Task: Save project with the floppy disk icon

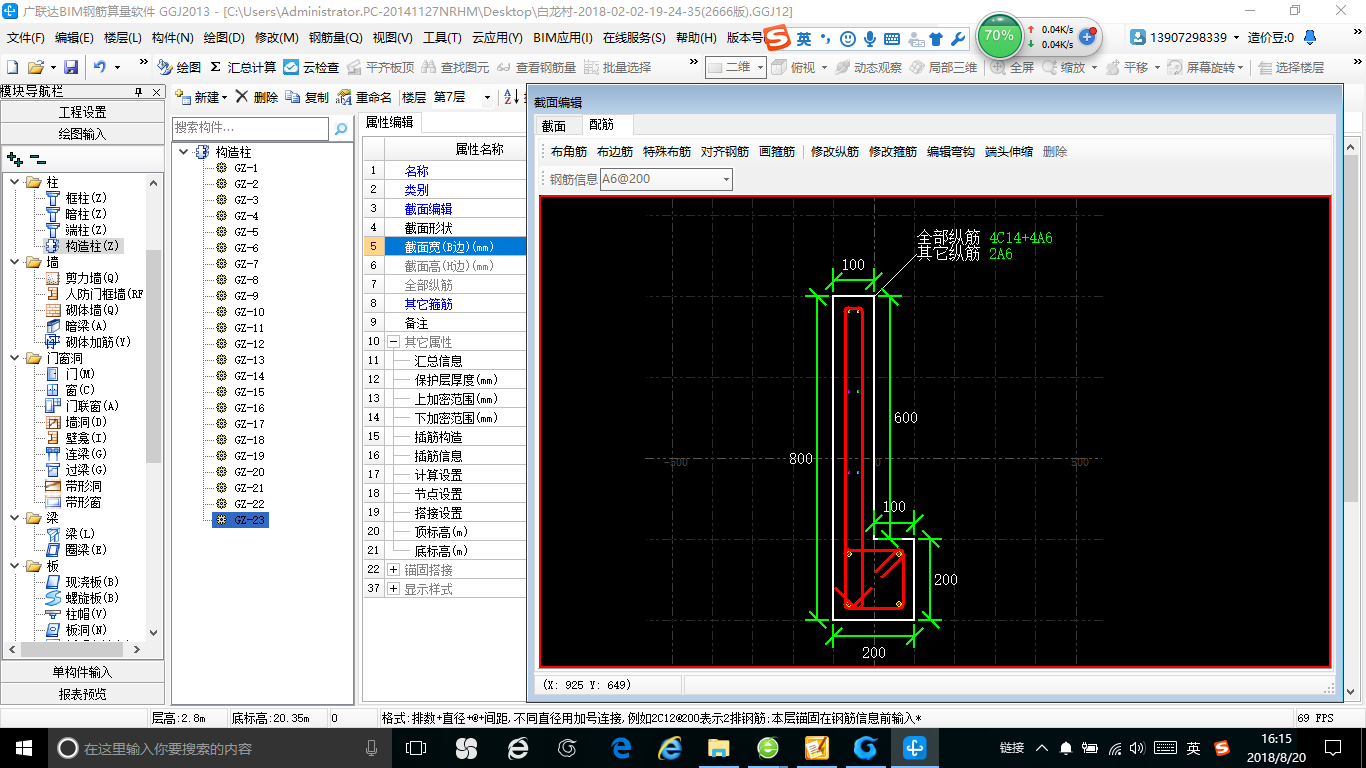Action: (x=71, y=67)
